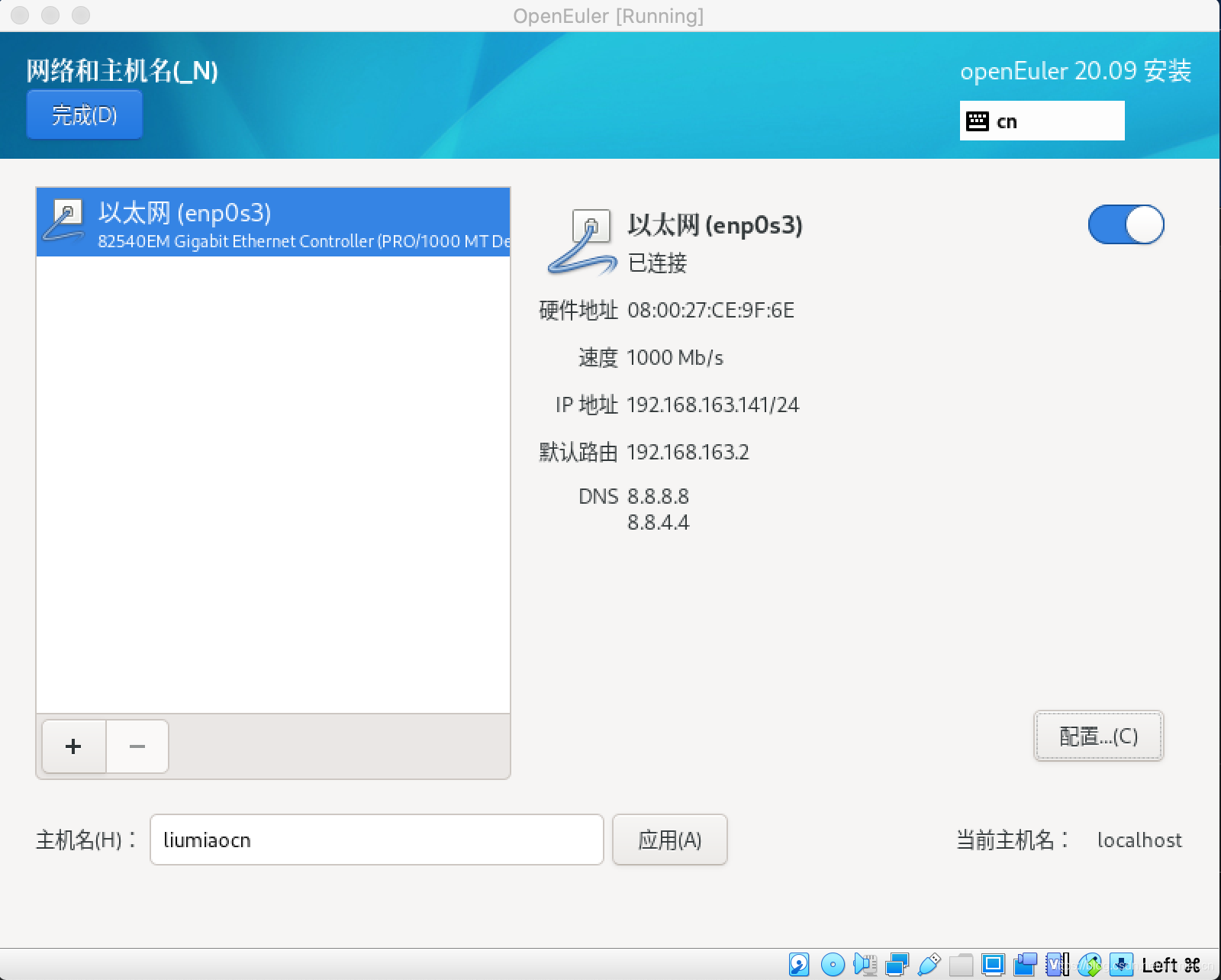Image resolution: width=1221 pixels, height=980 pixels.
Task: Click the plus icon to add network device
Action: coord(73,746)
